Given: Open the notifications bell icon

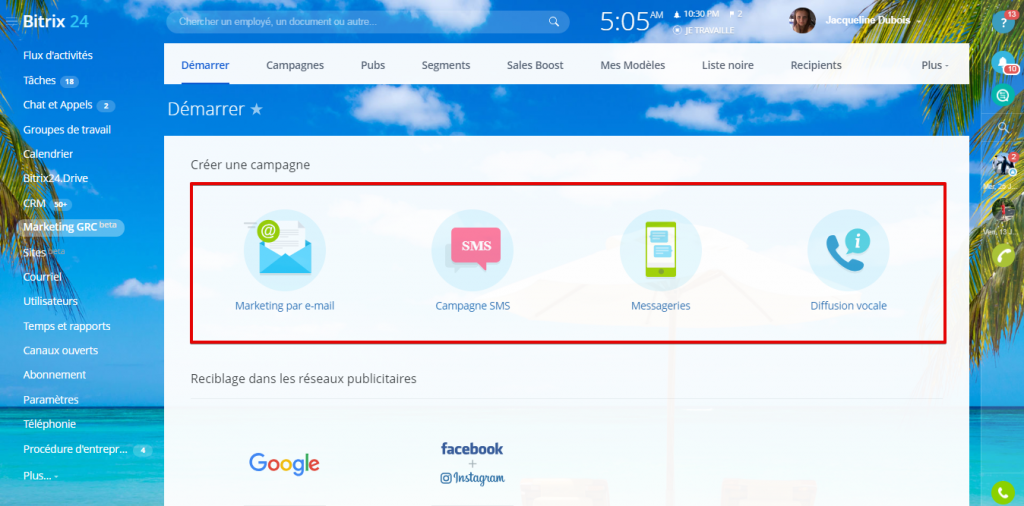Looking at the screenshot, I should coord(1002,62).
